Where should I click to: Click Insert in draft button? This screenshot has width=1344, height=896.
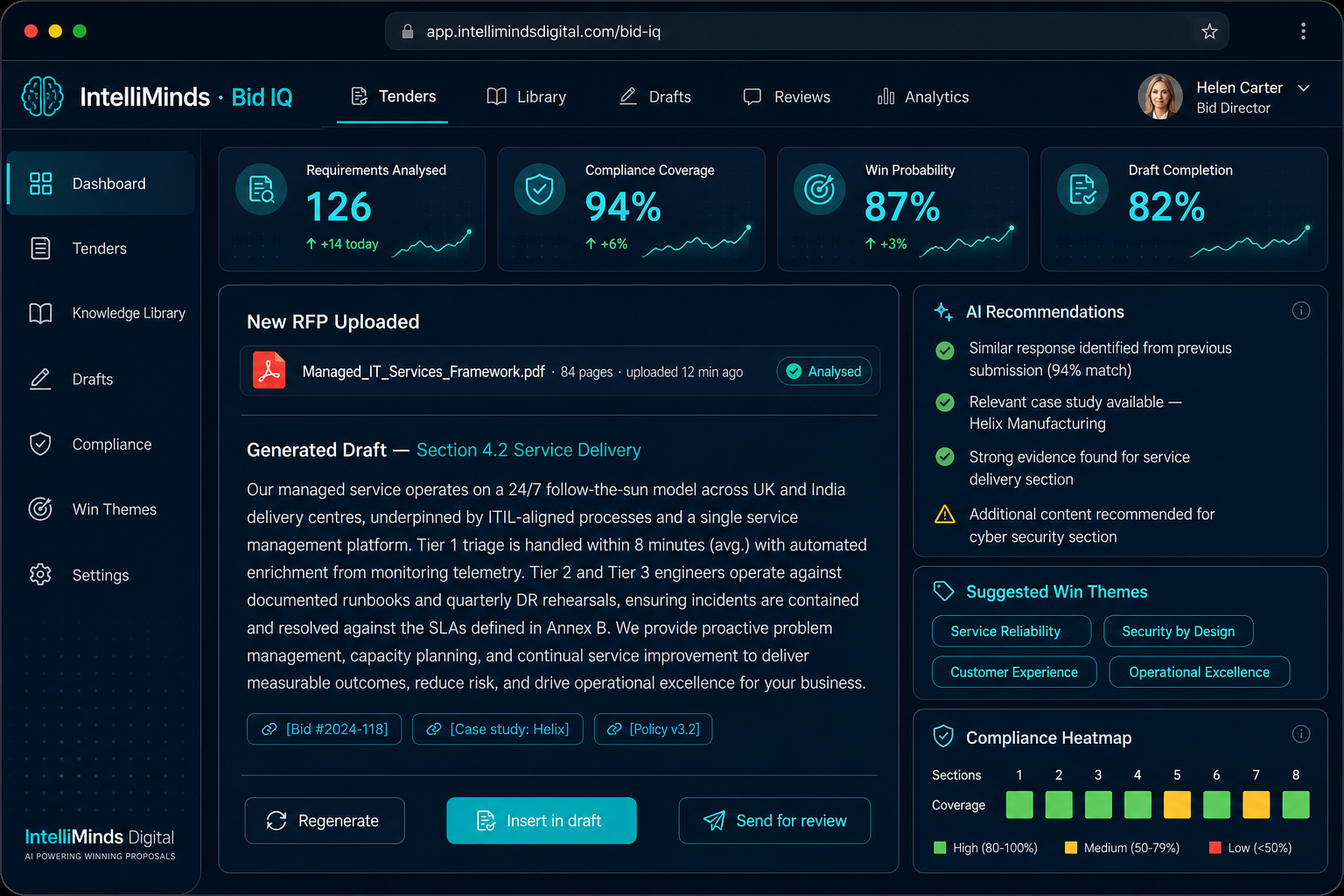(542, 821)
